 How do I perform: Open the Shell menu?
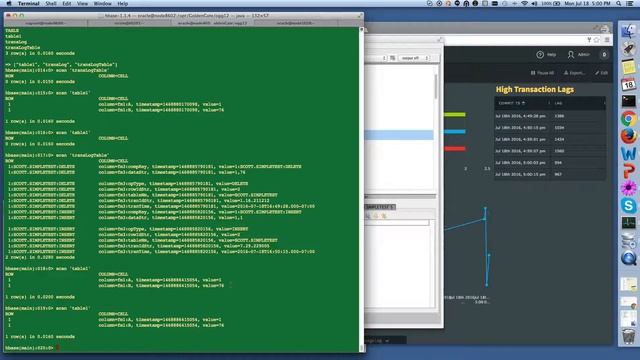point(51,3)
